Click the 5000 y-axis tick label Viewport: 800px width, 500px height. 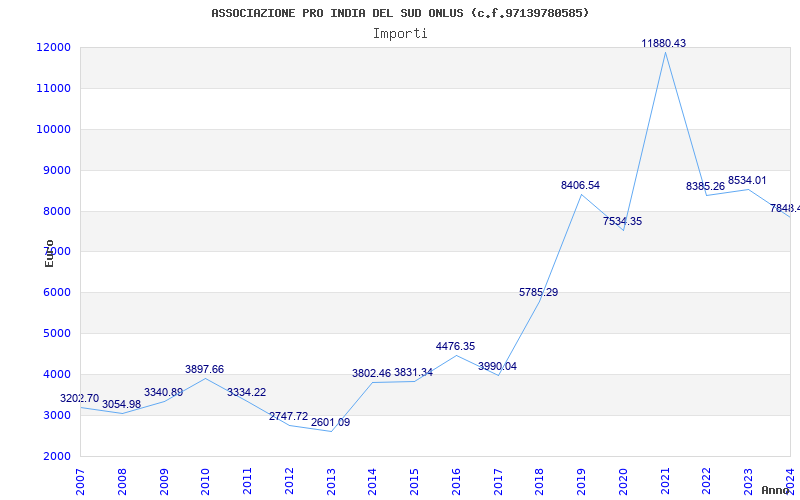click(56, 333)
